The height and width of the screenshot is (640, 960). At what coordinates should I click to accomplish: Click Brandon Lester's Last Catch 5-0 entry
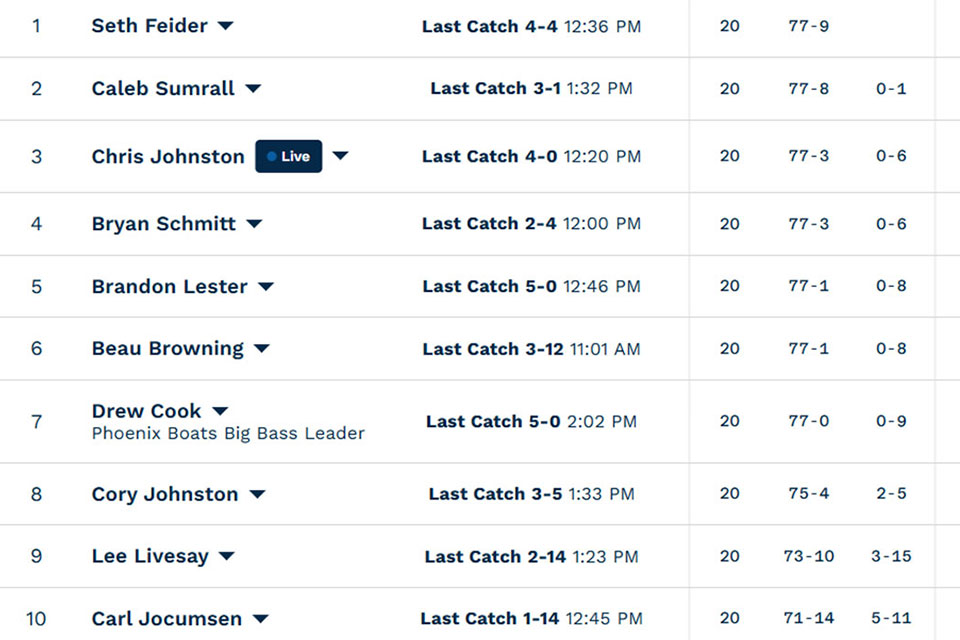pyautogui.click(x=531, y=286)
